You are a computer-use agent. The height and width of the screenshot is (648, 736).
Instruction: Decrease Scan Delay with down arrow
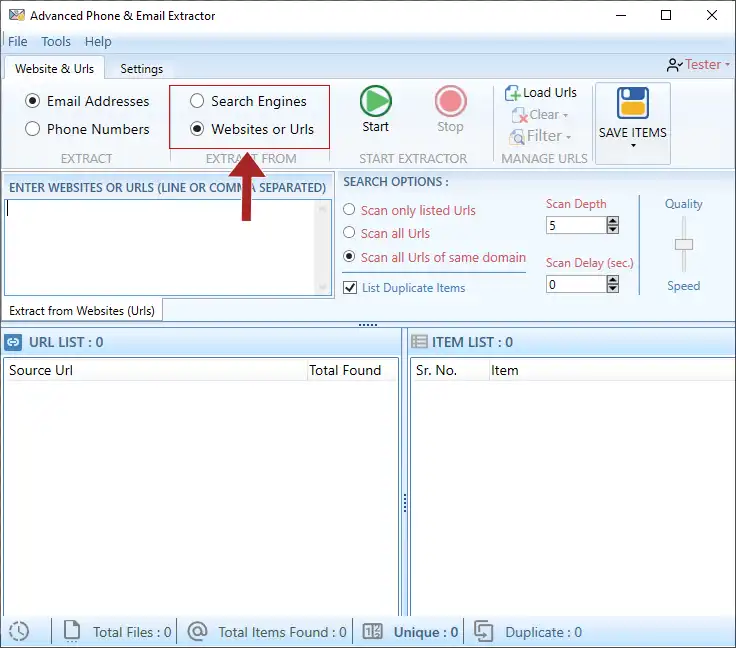[x=613, y=289]
